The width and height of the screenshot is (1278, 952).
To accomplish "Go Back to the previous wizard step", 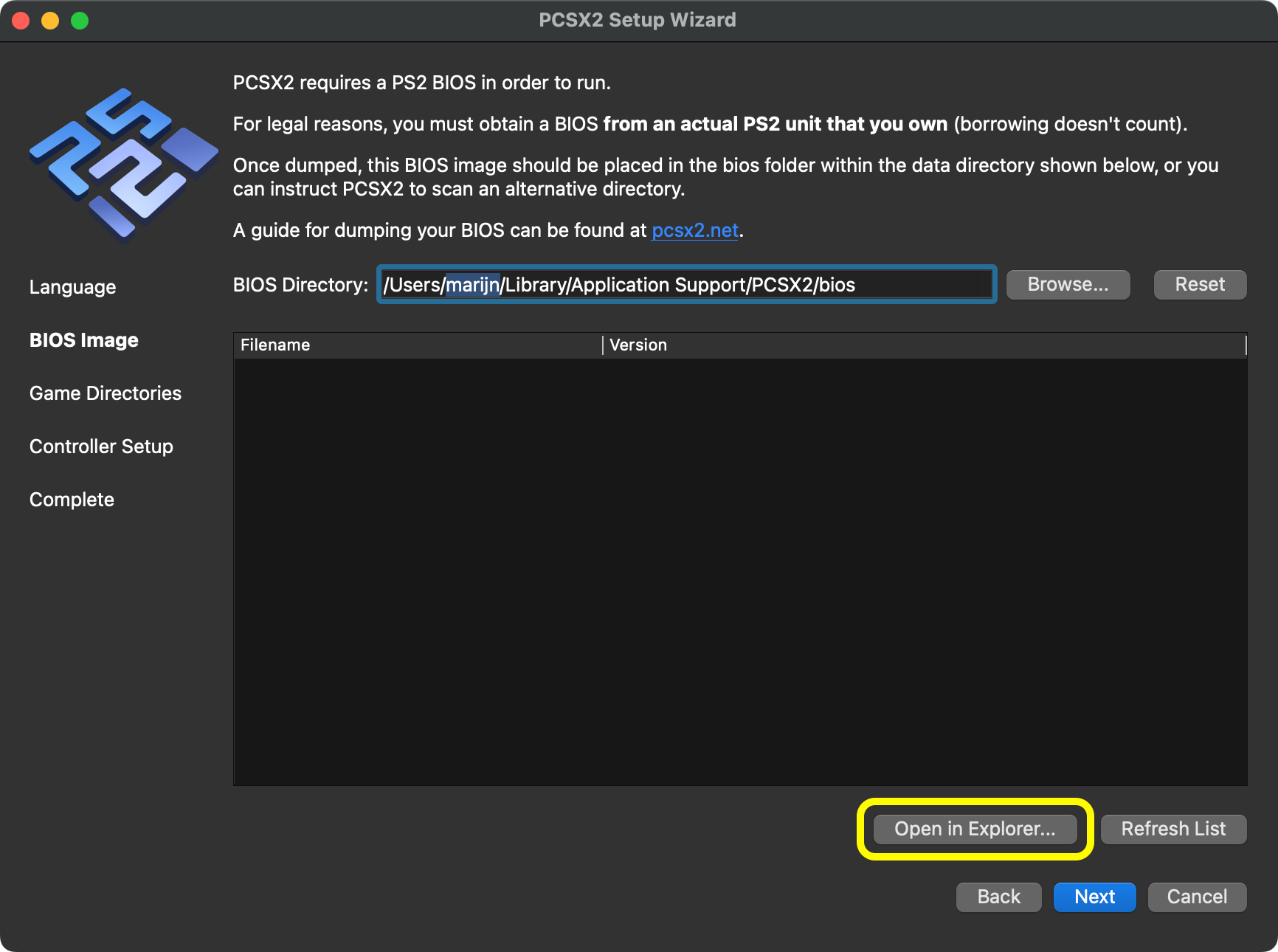I will 998,897.
